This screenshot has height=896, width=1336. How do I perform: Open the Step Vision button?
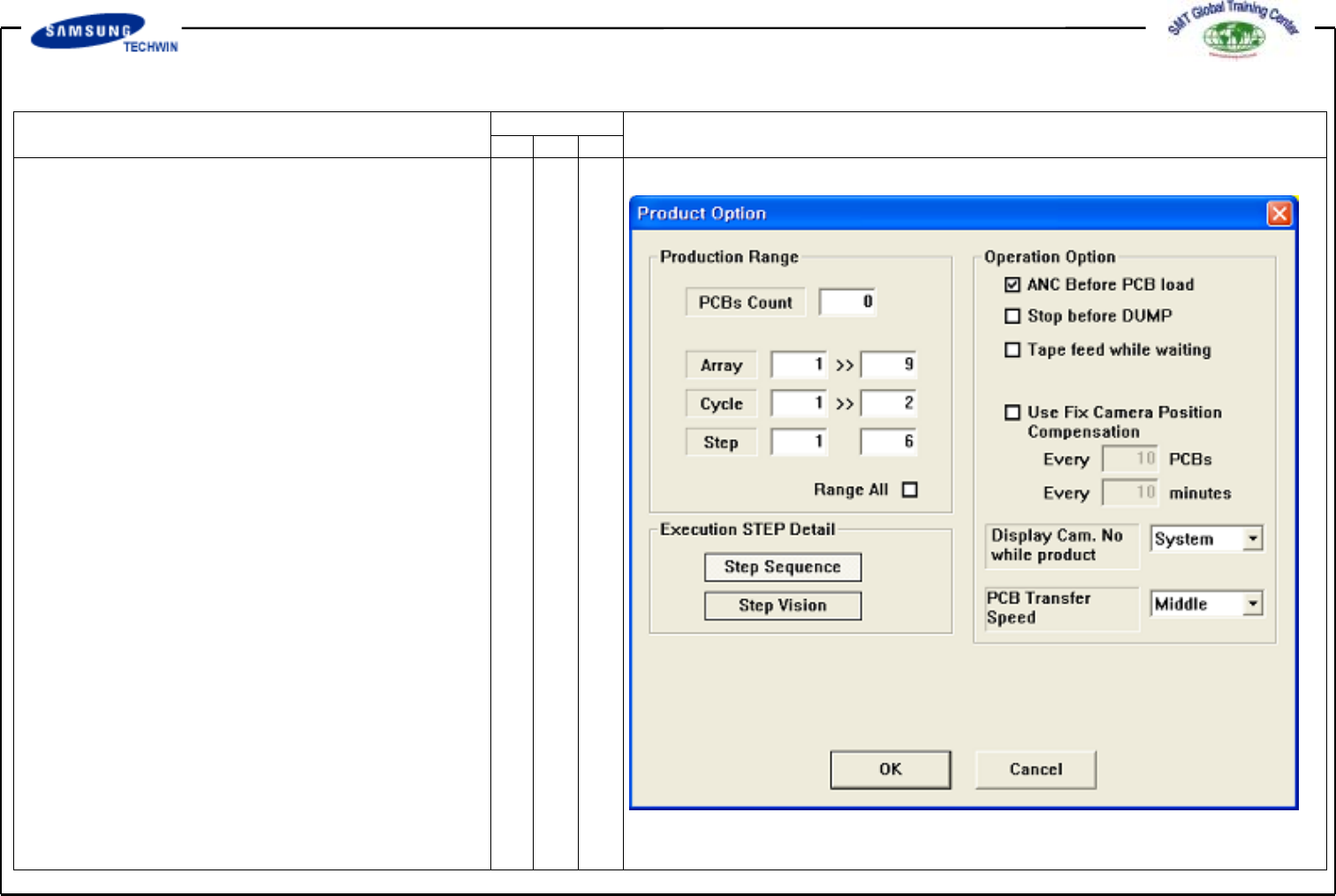(782, 606)
